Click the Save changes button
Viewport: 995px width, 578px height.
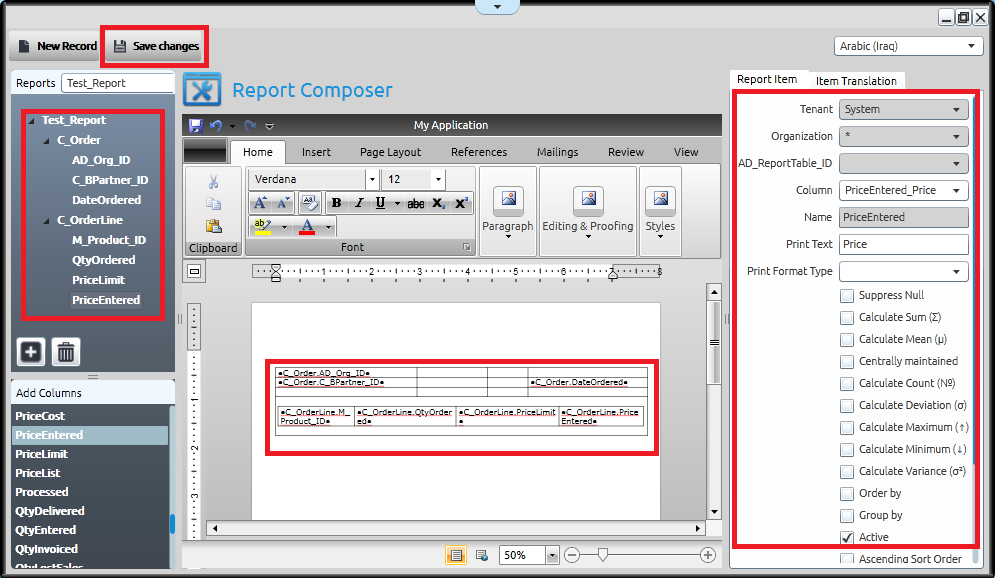pyautogui.click(x=155, y=45)
